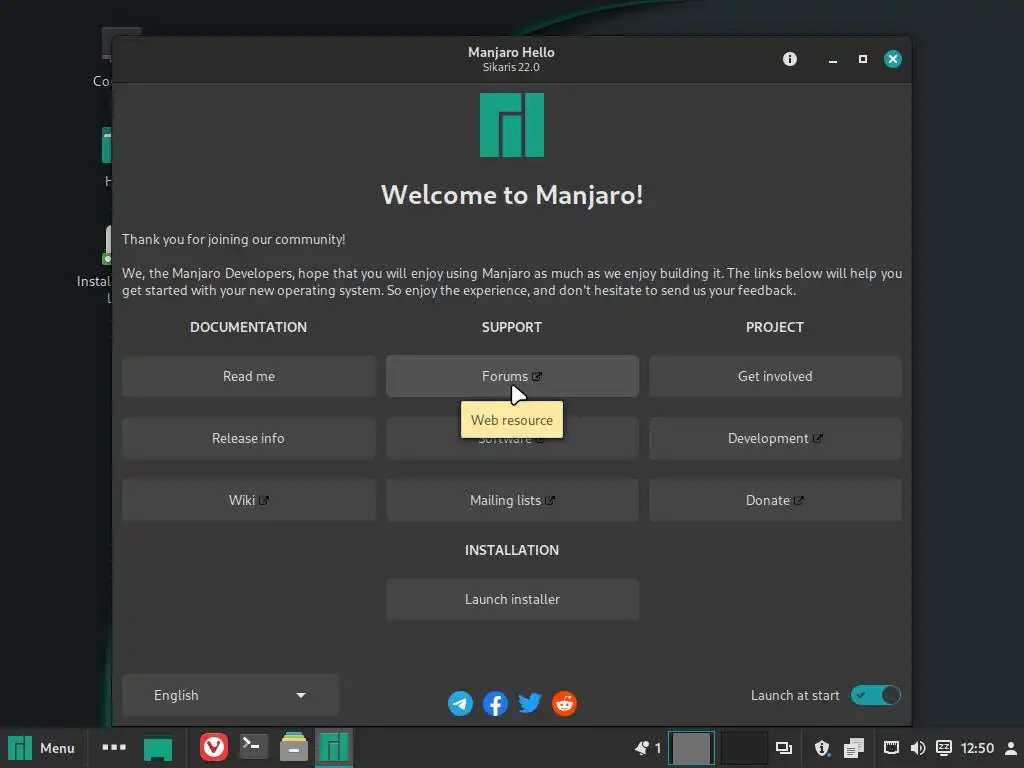The width and height of the screenshot is (1024, 768).
Task: Close the Manjaro Hello window
Action: coord(893,59)
